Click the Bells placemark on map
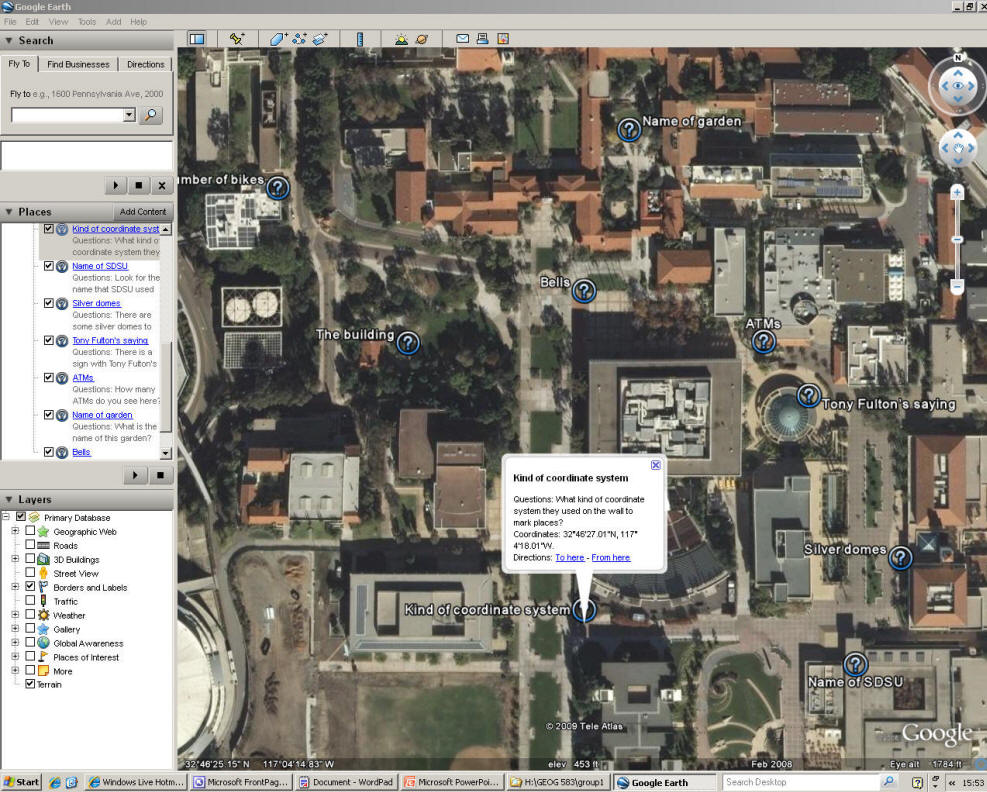This screenshot has width=987, height=792. (584, 290)
